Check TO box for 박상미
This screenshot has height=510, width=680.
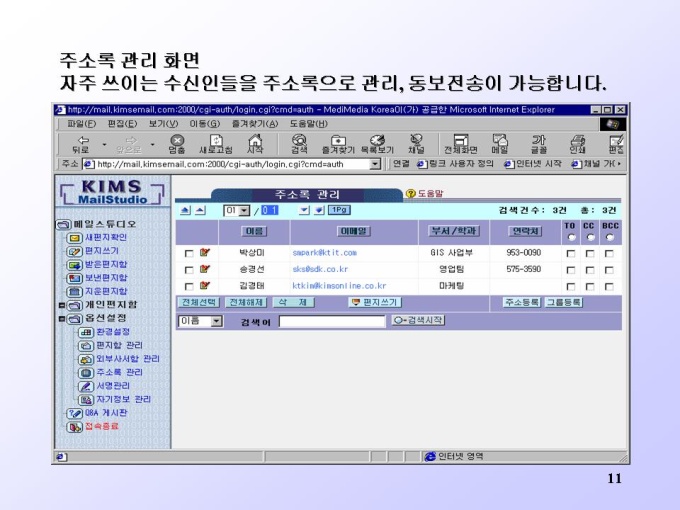point(571,253)
